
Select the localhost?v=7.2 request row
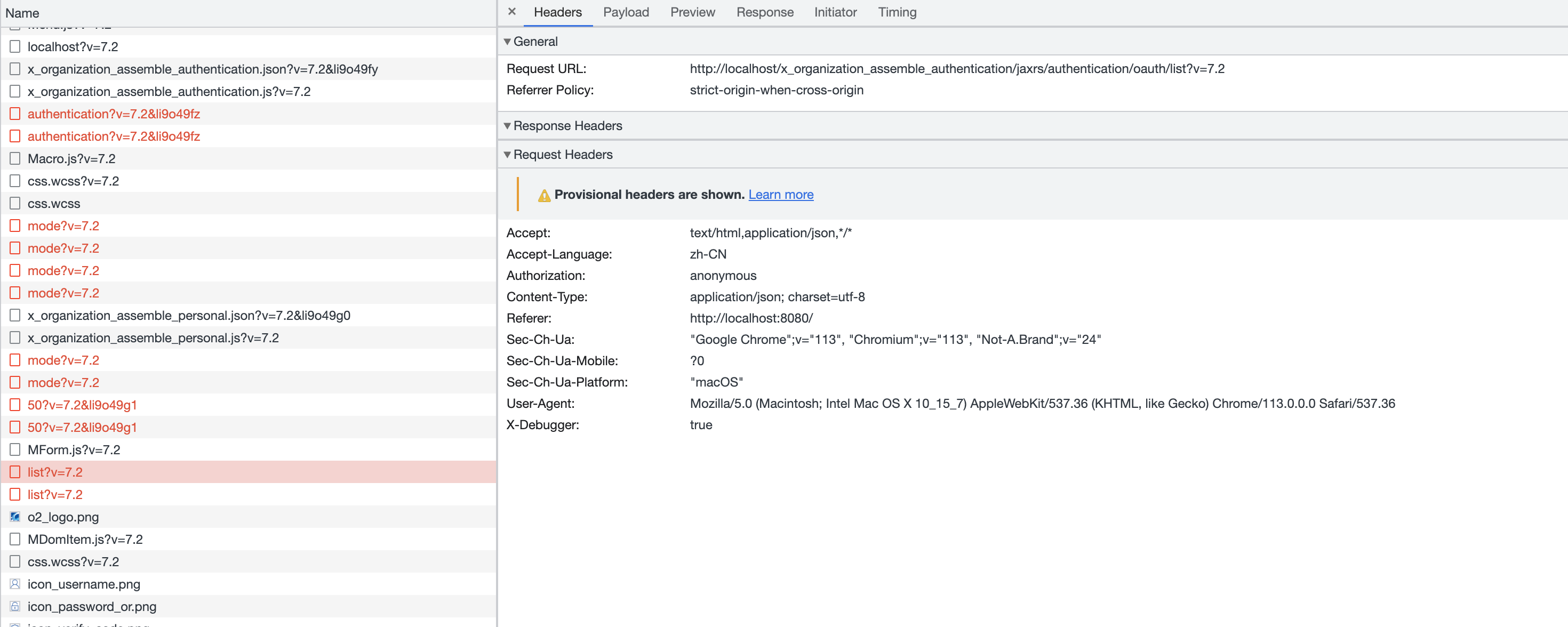73,47
